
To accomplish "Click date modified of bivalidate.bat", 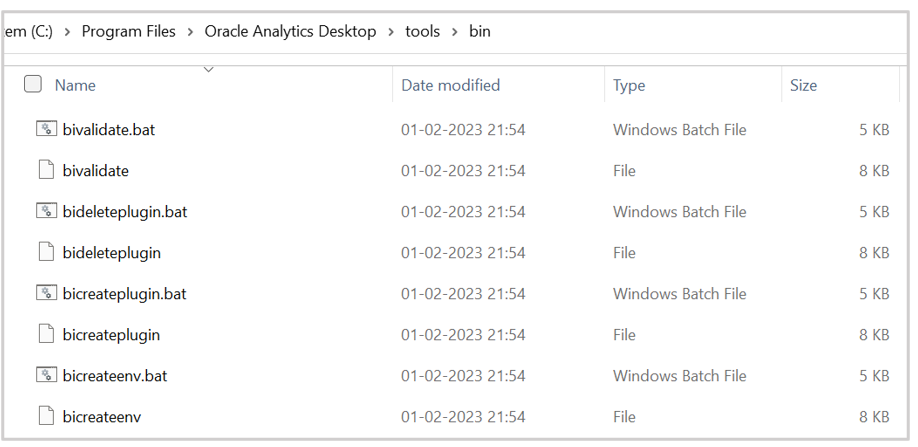I will 463,129.
